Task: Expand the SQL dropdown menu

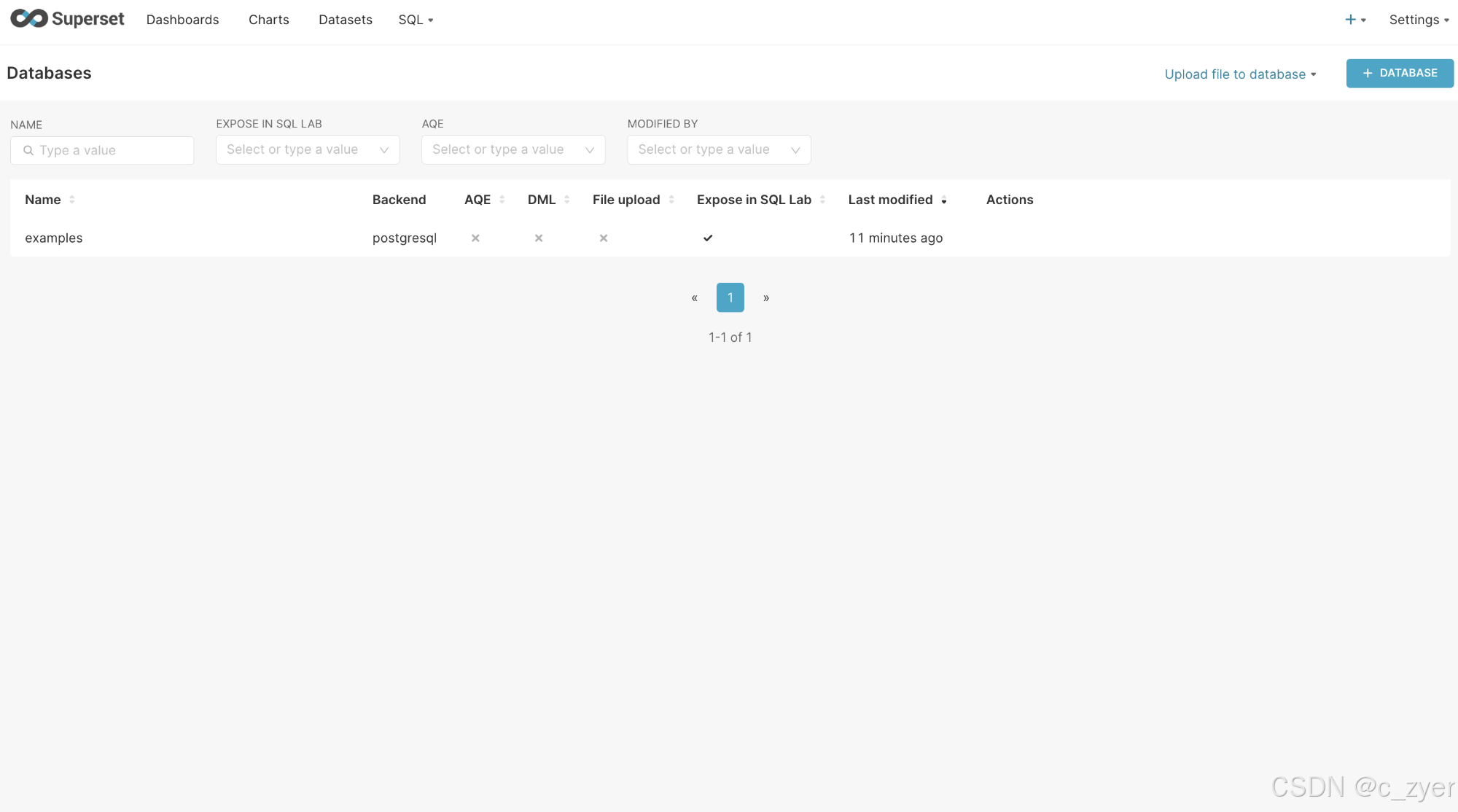Action: click(416, 20)
